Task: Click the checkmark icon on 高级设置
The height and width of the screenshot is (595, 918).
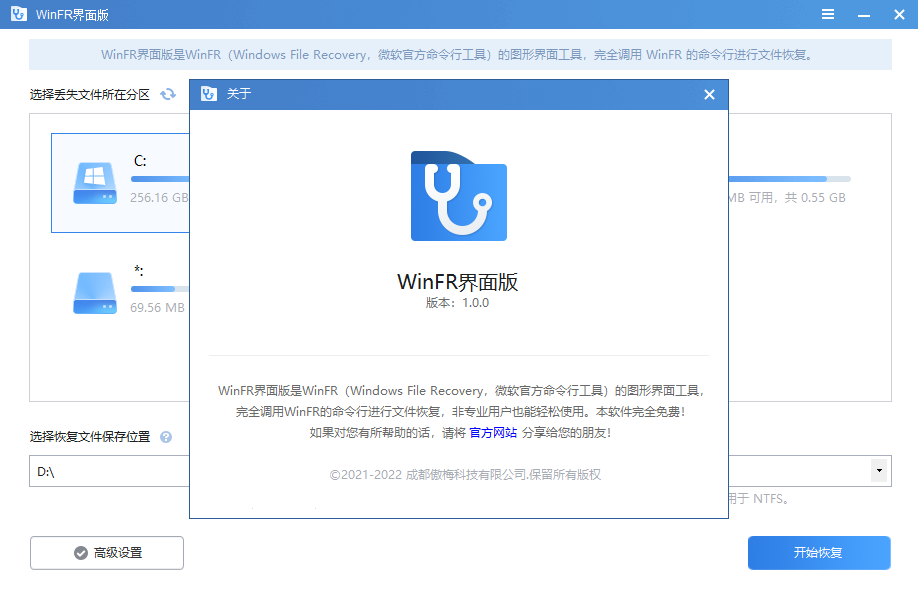Action: tap(81, 553)
